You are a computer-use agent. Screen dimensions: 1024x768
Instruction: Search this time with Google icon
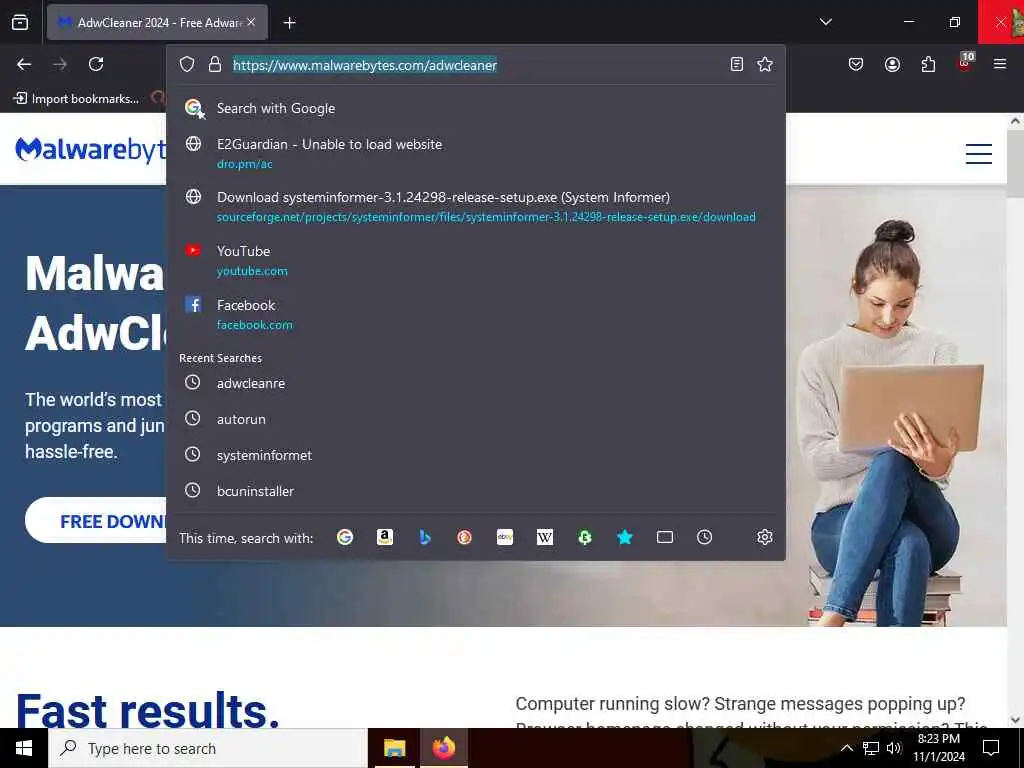tap(345, 537)
